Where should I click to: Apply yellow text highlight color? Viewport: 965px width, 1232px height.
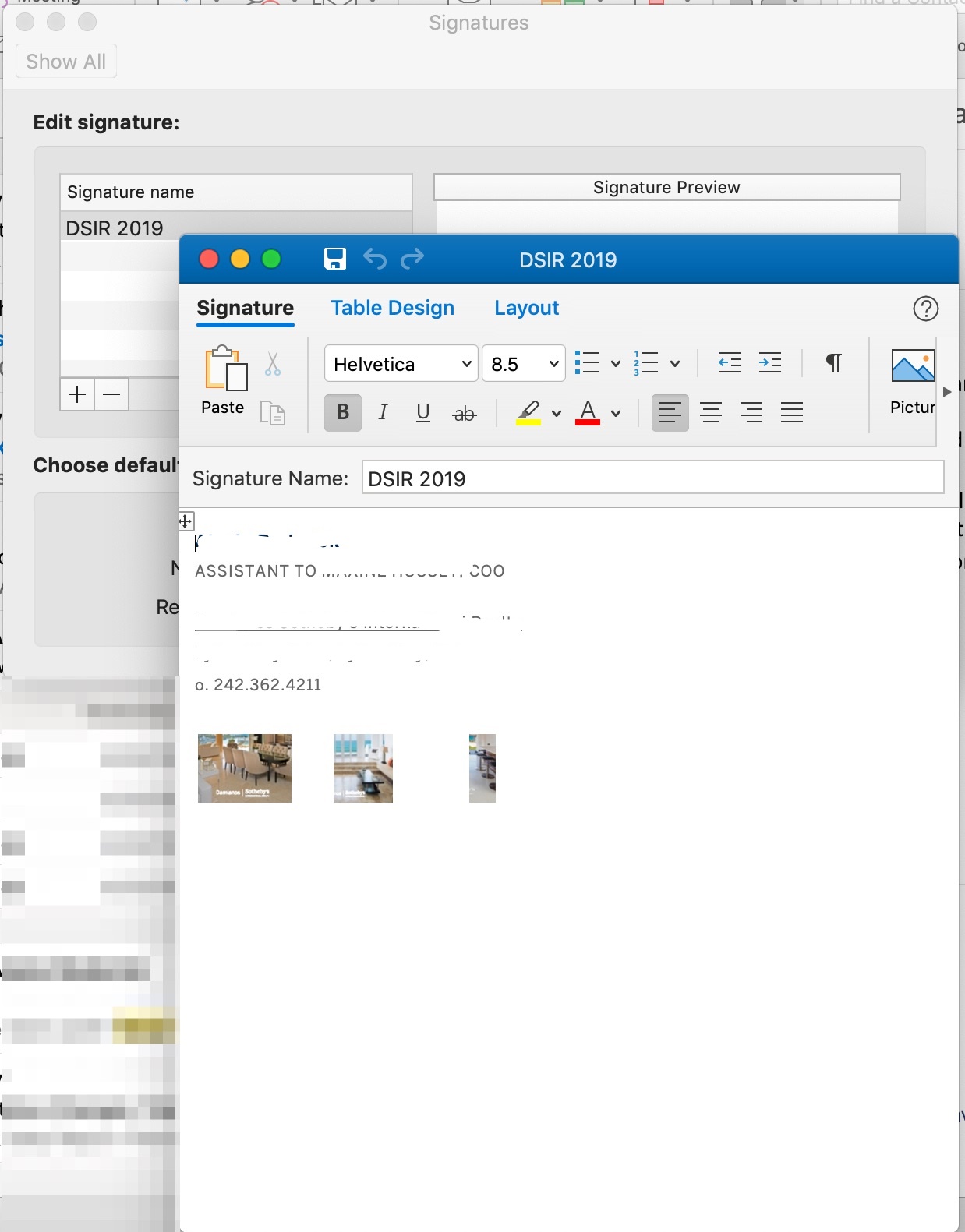(528, 412)
